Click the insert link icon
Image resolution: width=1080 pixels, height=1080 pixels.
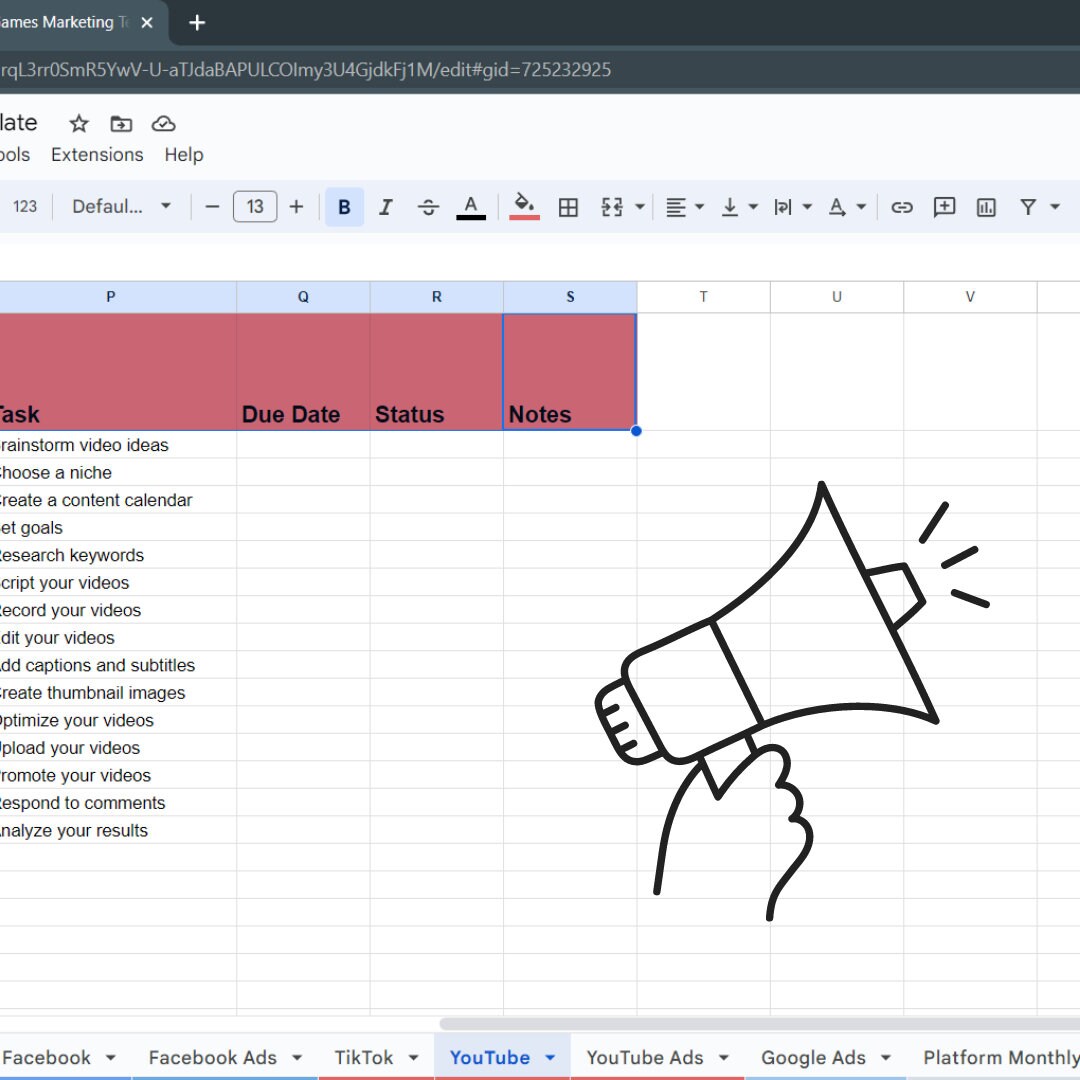point(901,207)
